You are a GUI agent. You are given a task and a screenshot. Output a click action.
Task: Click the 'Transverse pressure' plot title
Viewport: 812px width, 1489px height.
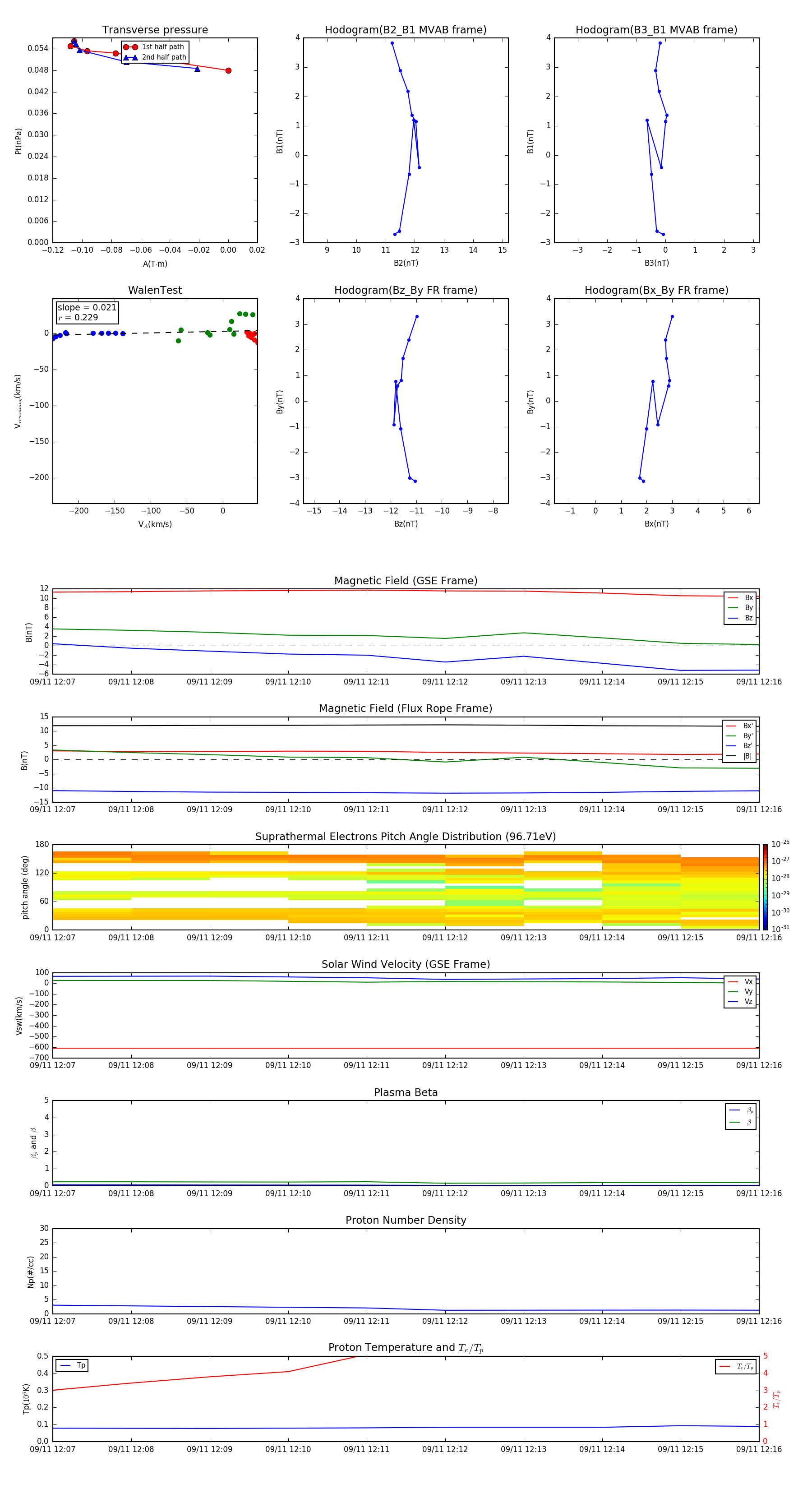coord(155,30)
